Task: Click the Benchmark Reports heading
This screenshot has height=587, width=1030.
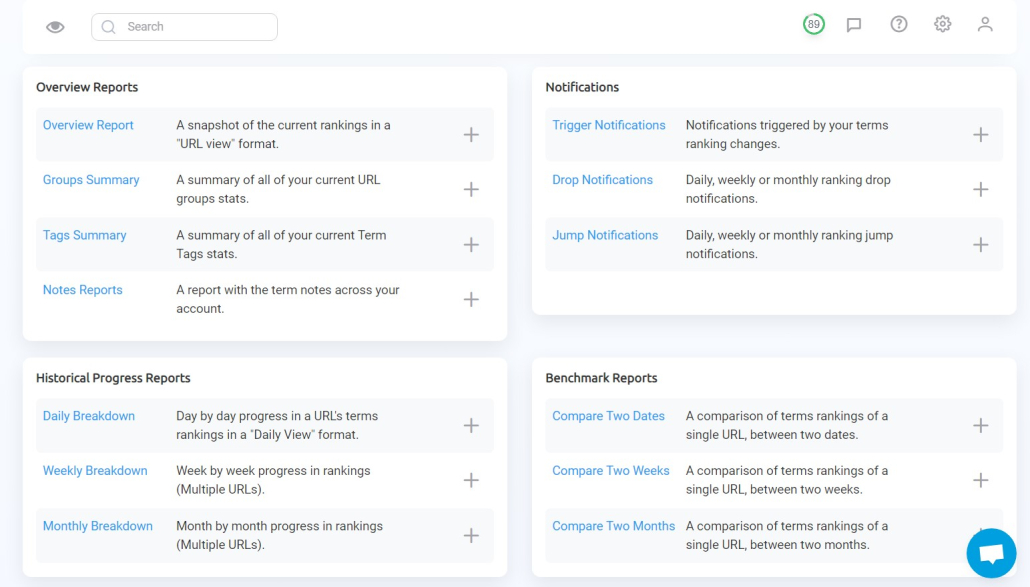Action: 601,378
